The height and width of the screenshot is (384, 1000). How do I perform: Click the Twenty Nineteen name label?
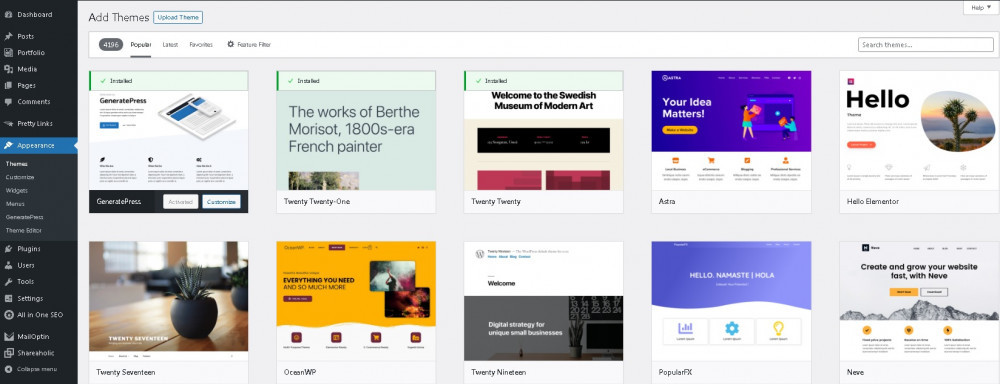[x=499, y=372]
